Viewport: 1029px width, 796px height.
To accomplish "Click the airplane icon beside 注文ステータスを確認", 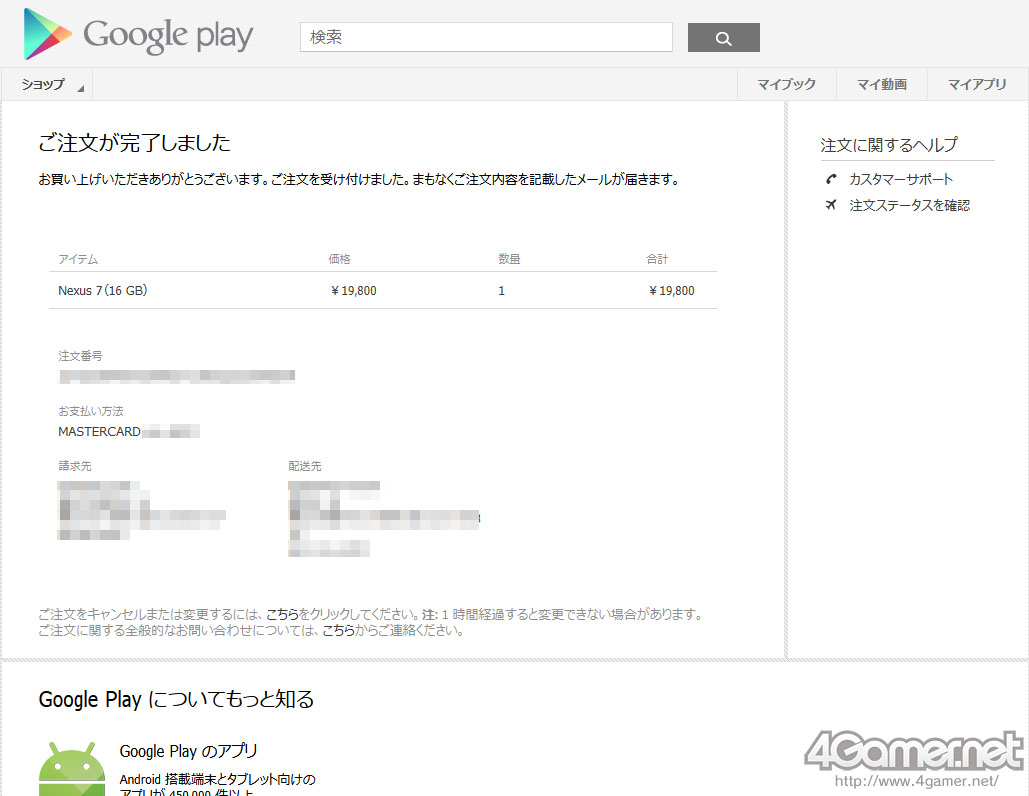I will 831,205.
